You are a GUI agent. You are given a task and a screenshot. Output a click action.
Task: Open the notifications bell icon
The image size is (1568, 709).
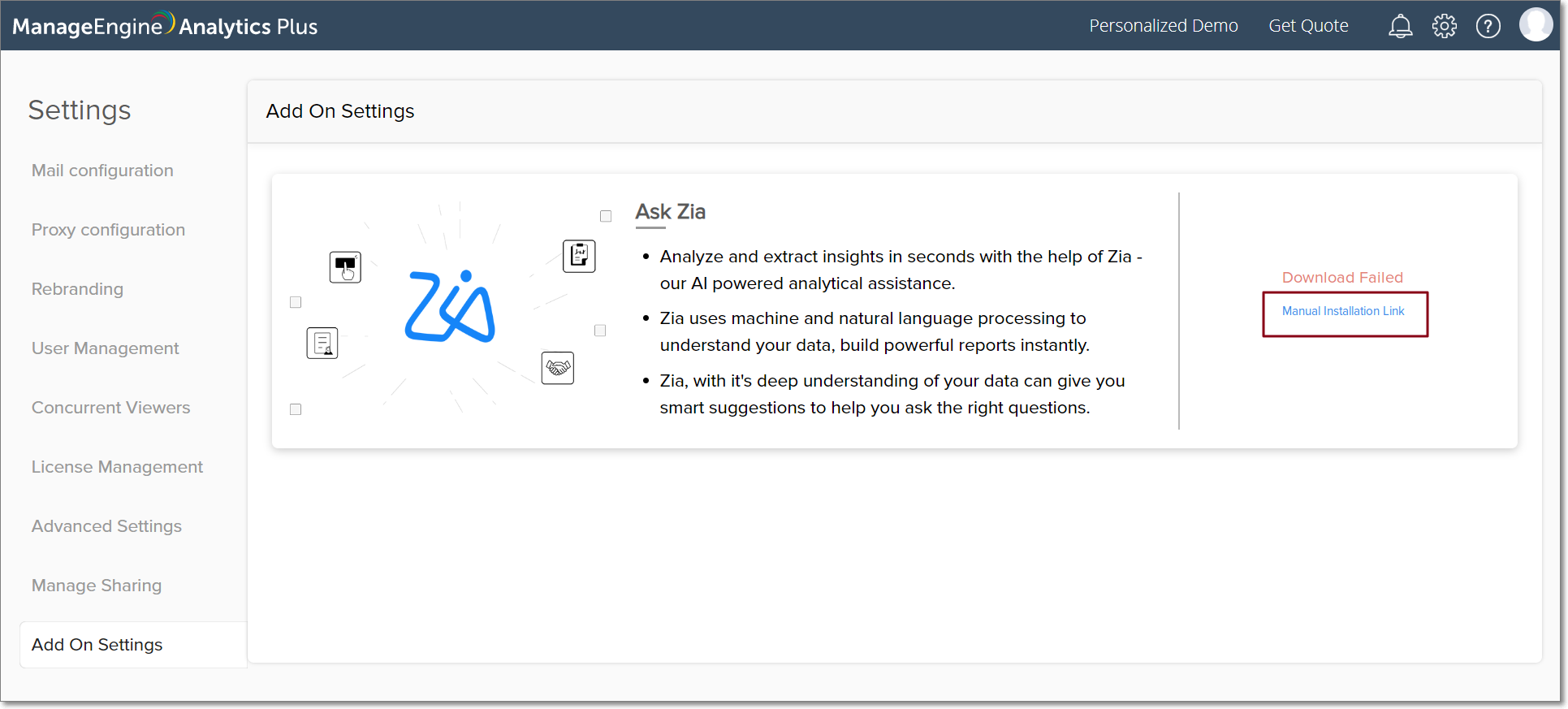1400,27
